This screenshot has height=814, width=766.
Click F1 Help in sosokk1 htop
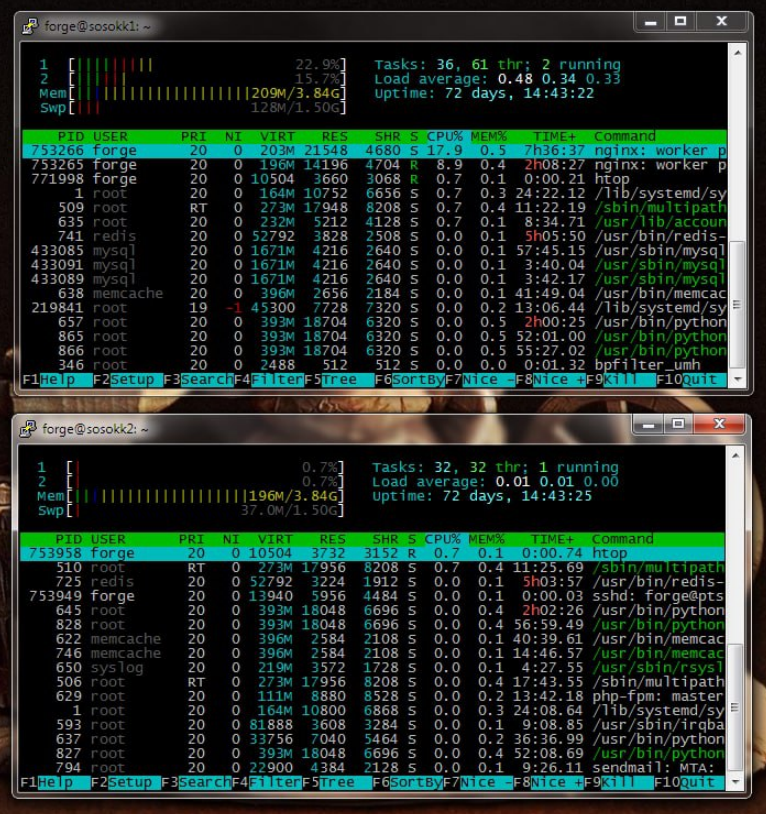tap(57, 379)
